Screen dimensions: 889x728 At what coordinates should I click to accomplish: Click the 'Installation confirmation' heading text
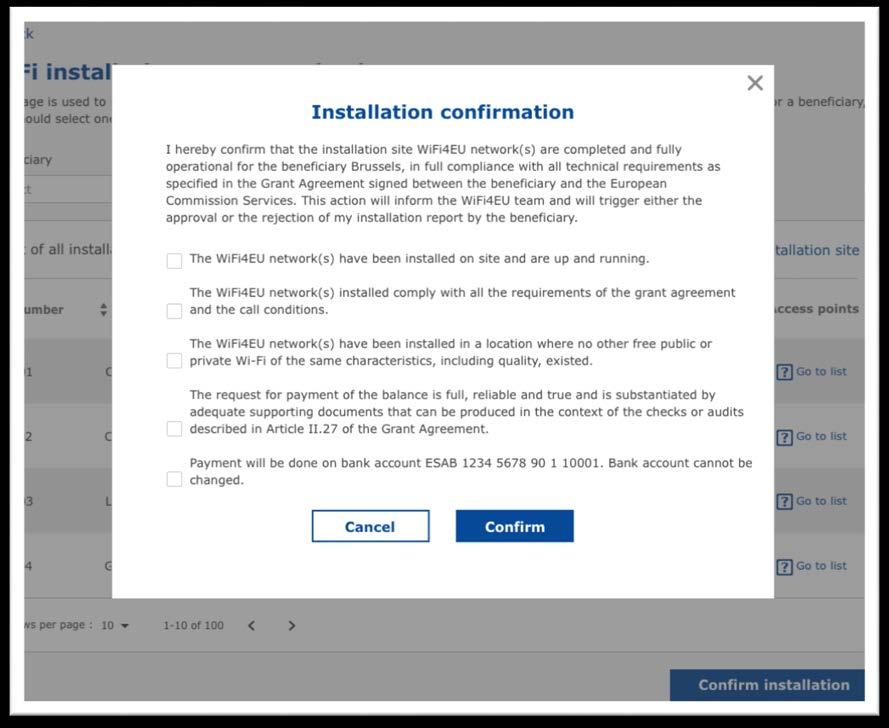point(443,112)
